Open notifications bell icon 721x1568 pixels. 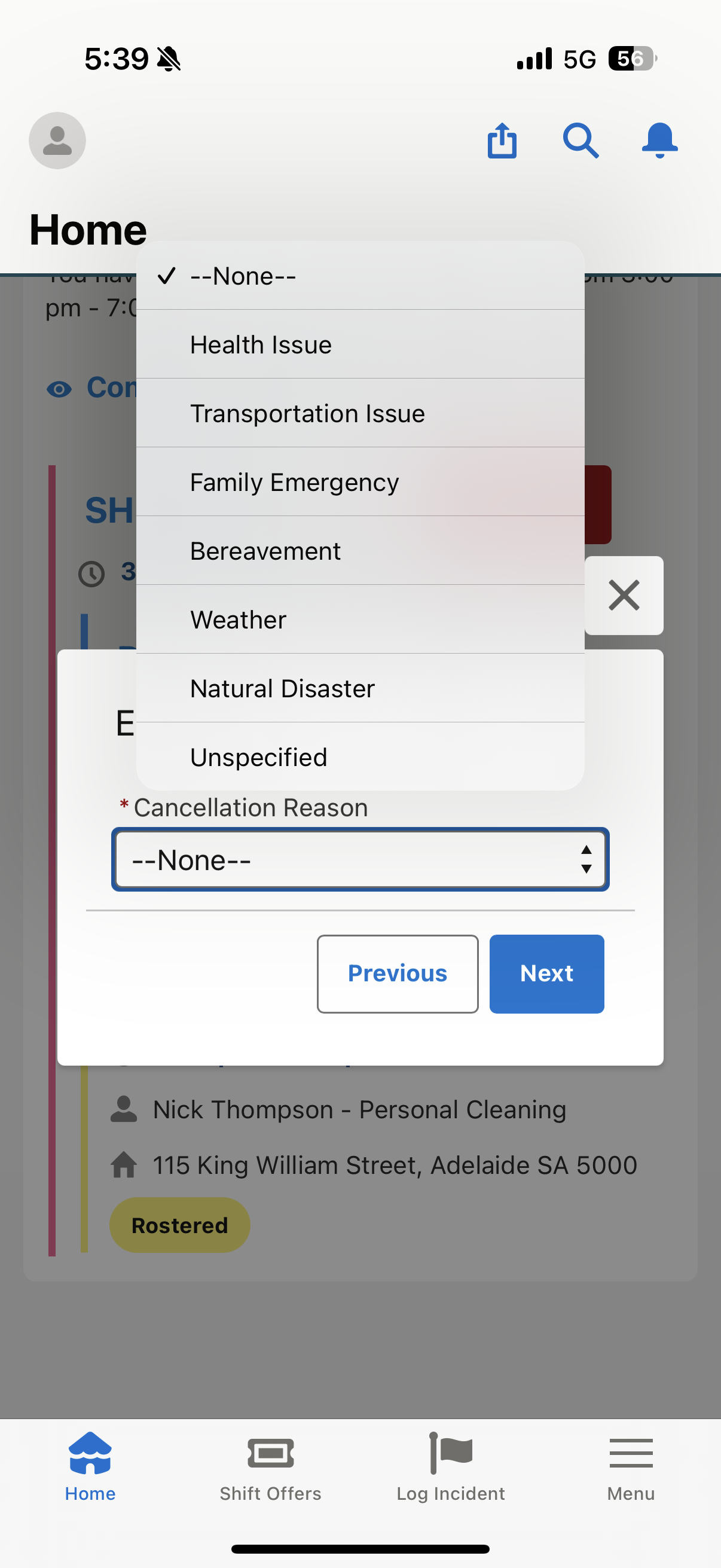pos(659,141)
